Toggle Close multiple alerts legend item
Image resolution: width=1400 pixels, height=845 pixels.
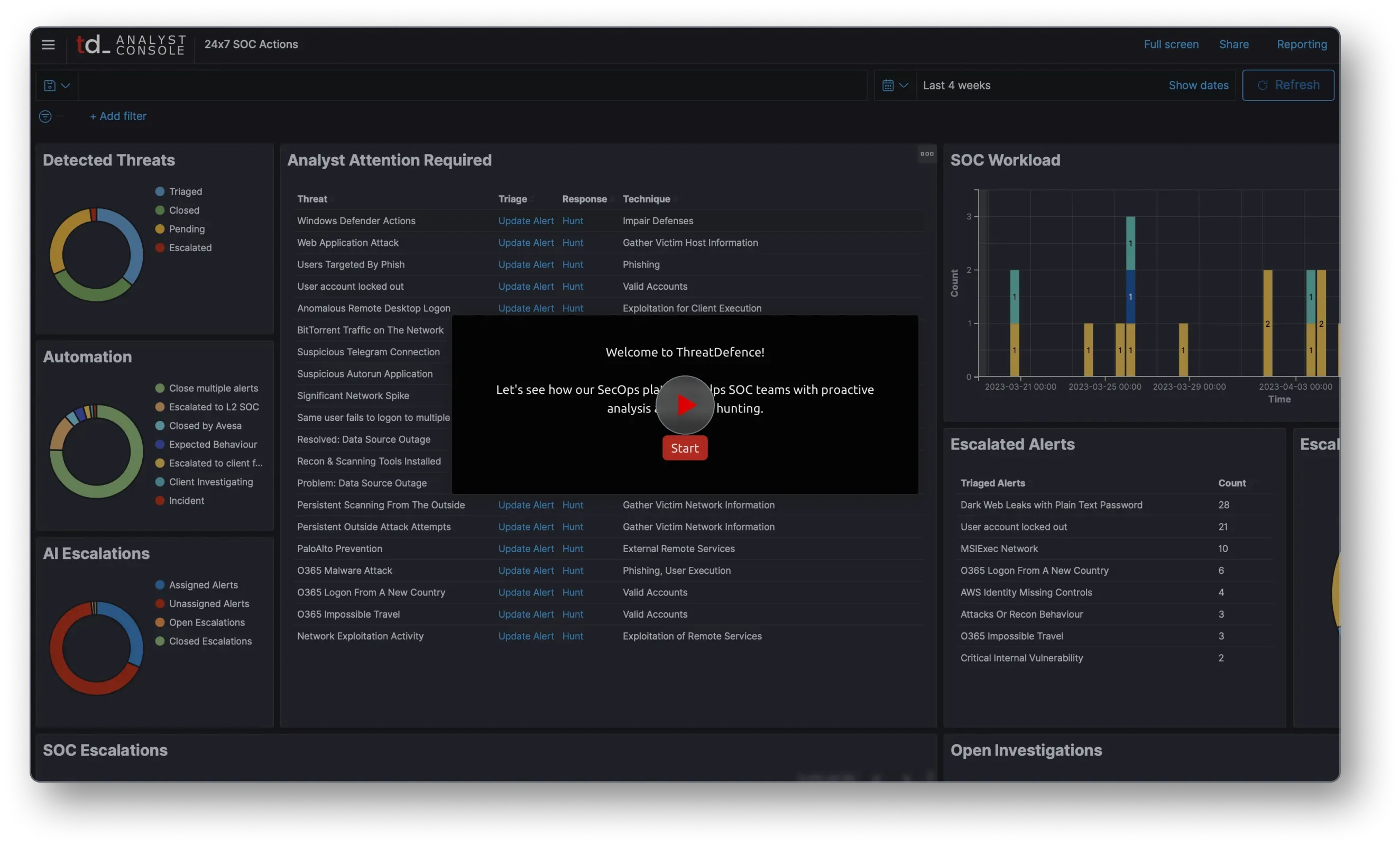tap(207, 388)
